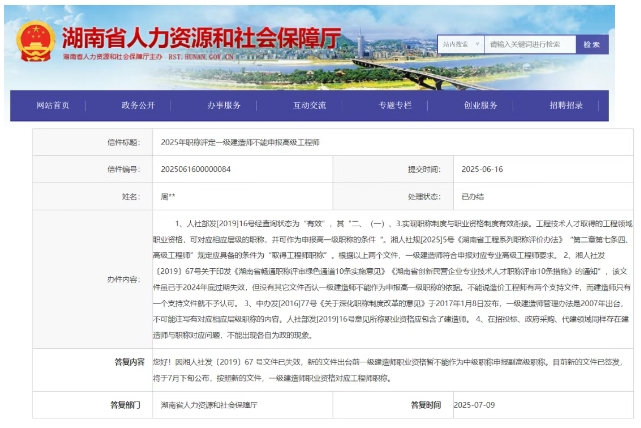Navigate to the 专题专栏 section

(394, 105)
